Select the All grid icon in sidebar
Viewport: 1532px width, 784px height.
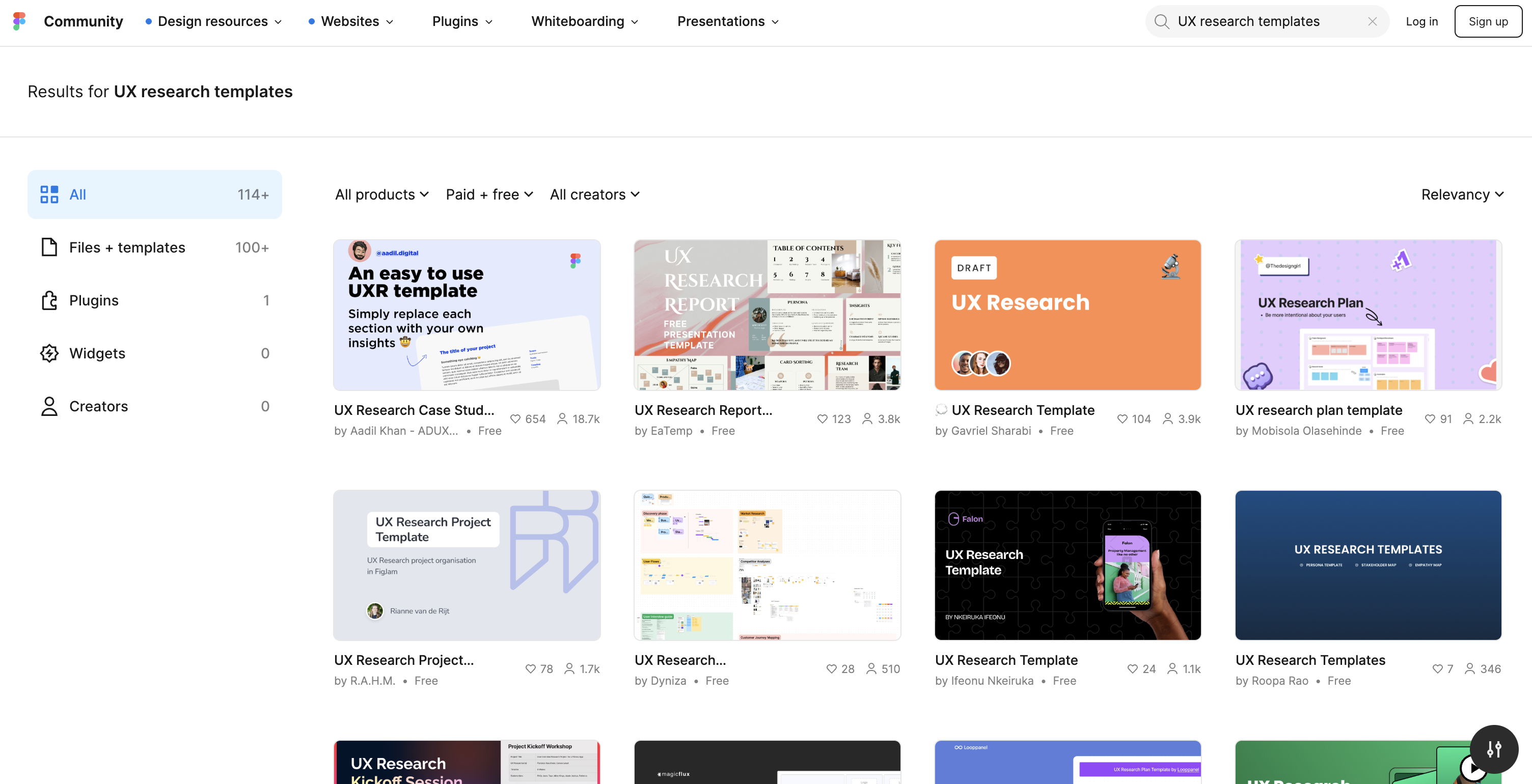tap(49, 194)
